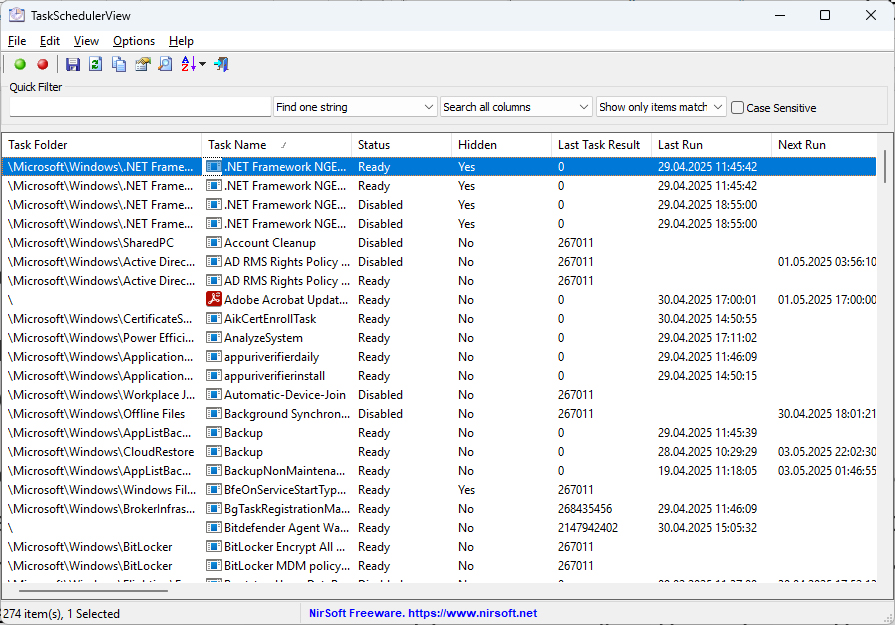Open the Show only items match dropdown

[x=661, y=107]
